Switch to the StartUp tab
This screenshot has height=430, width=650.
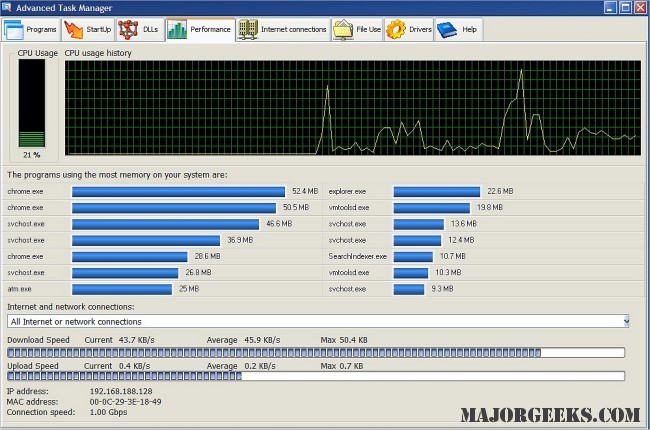tap(88, 29)
